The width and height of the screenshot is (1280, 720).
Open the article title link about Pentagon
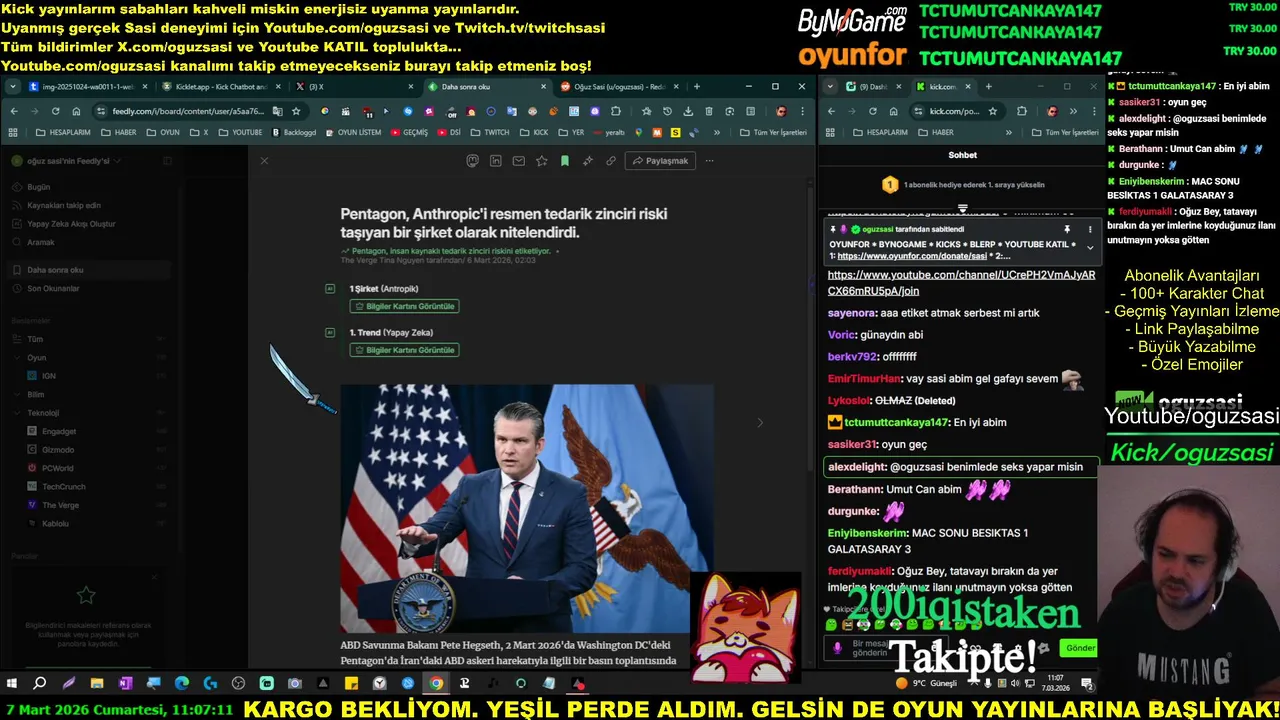[503, 223]
